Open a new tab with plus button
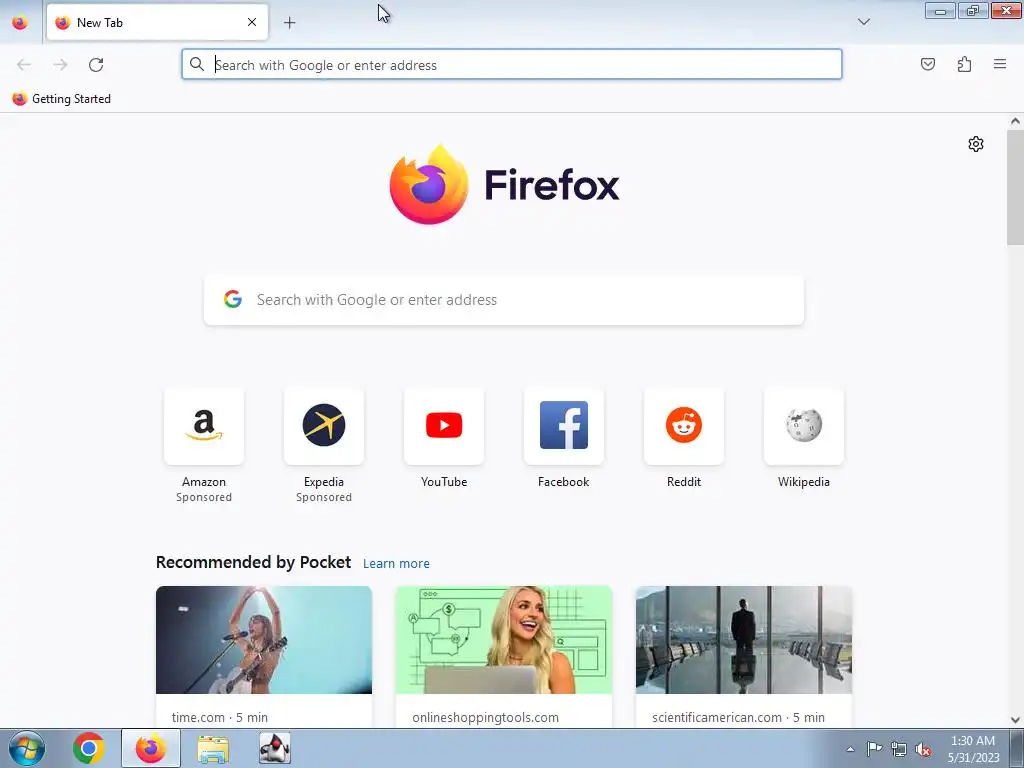 [x=289, y=23]
